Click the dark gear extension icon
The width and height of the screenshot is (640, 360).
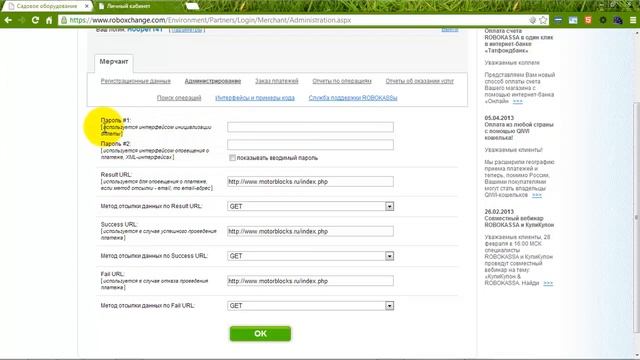point(603,20)
